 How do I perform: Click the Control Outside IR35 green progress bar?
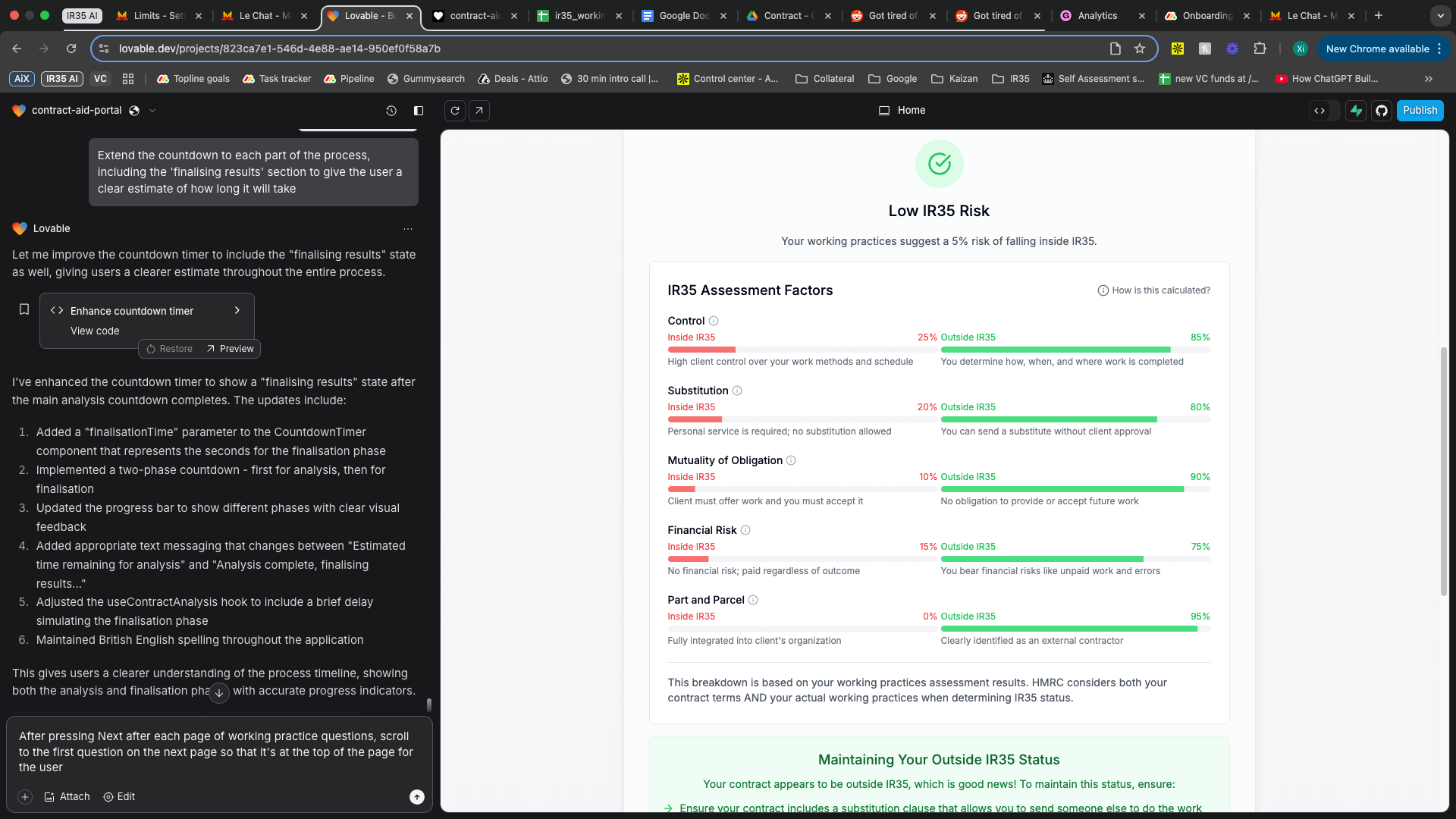(x=1055, y=350)
